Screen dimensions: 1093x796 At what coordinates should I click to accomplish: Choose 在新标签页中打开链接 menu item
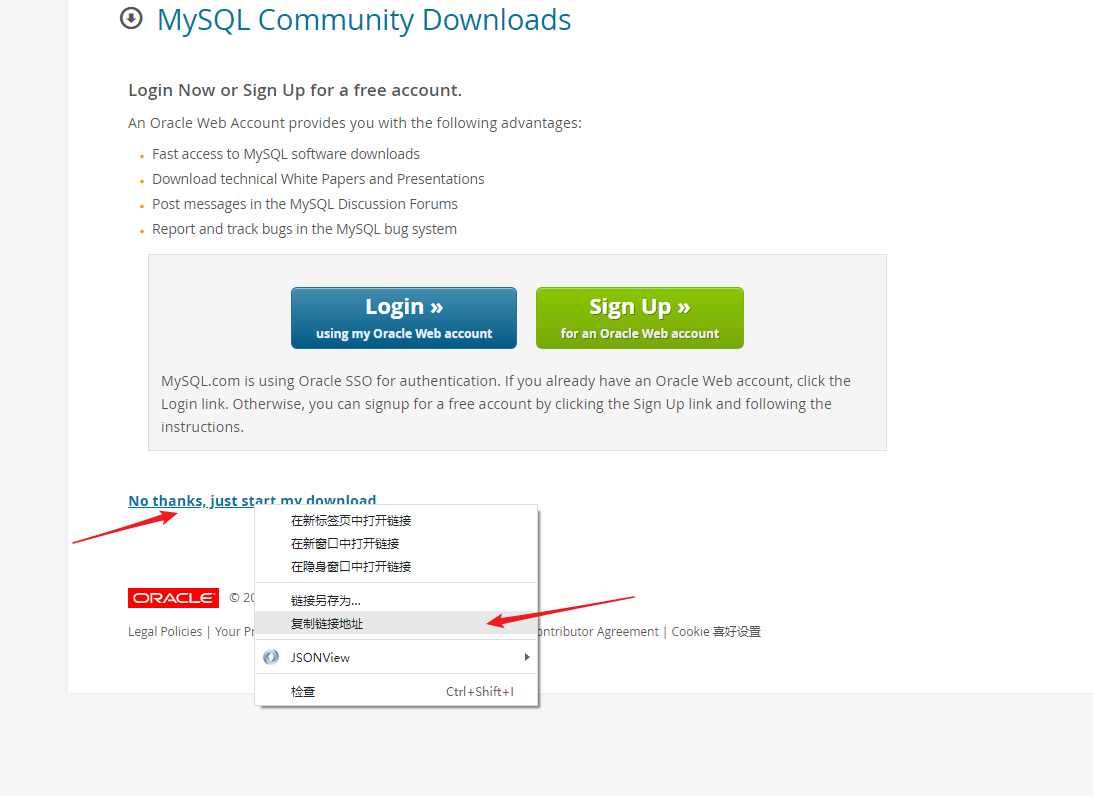coord(396,521)
